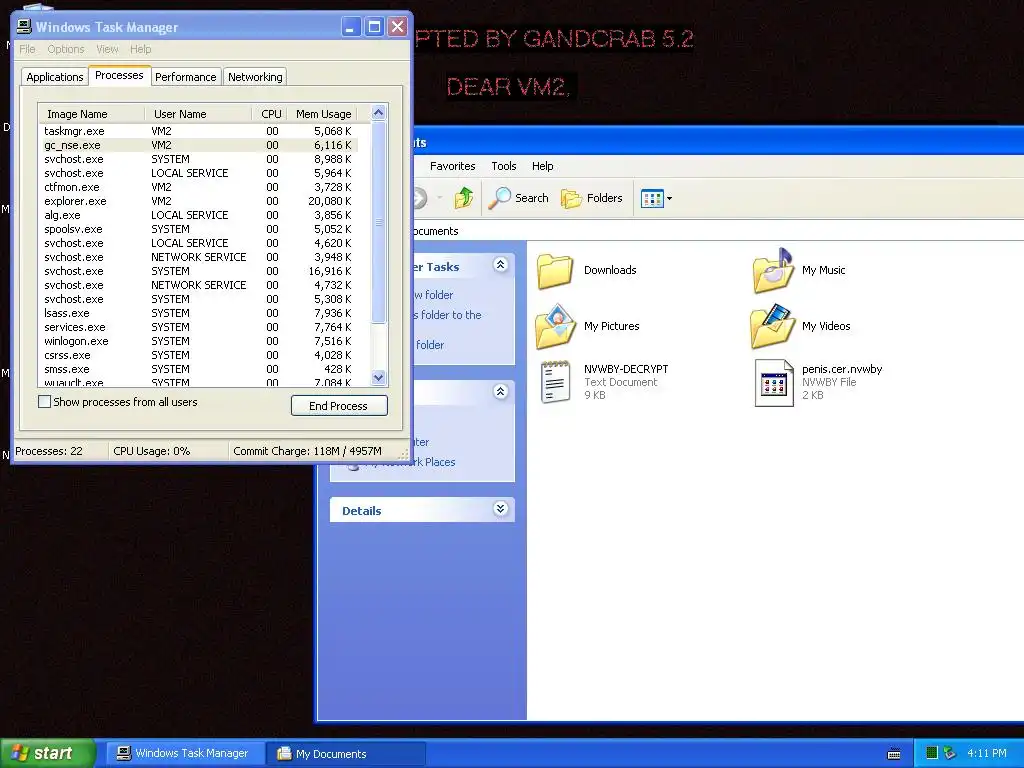This screenshot has height=768, width=1024.
Task: Click the process list scroll-up arrow
Action: click(378, 113)
